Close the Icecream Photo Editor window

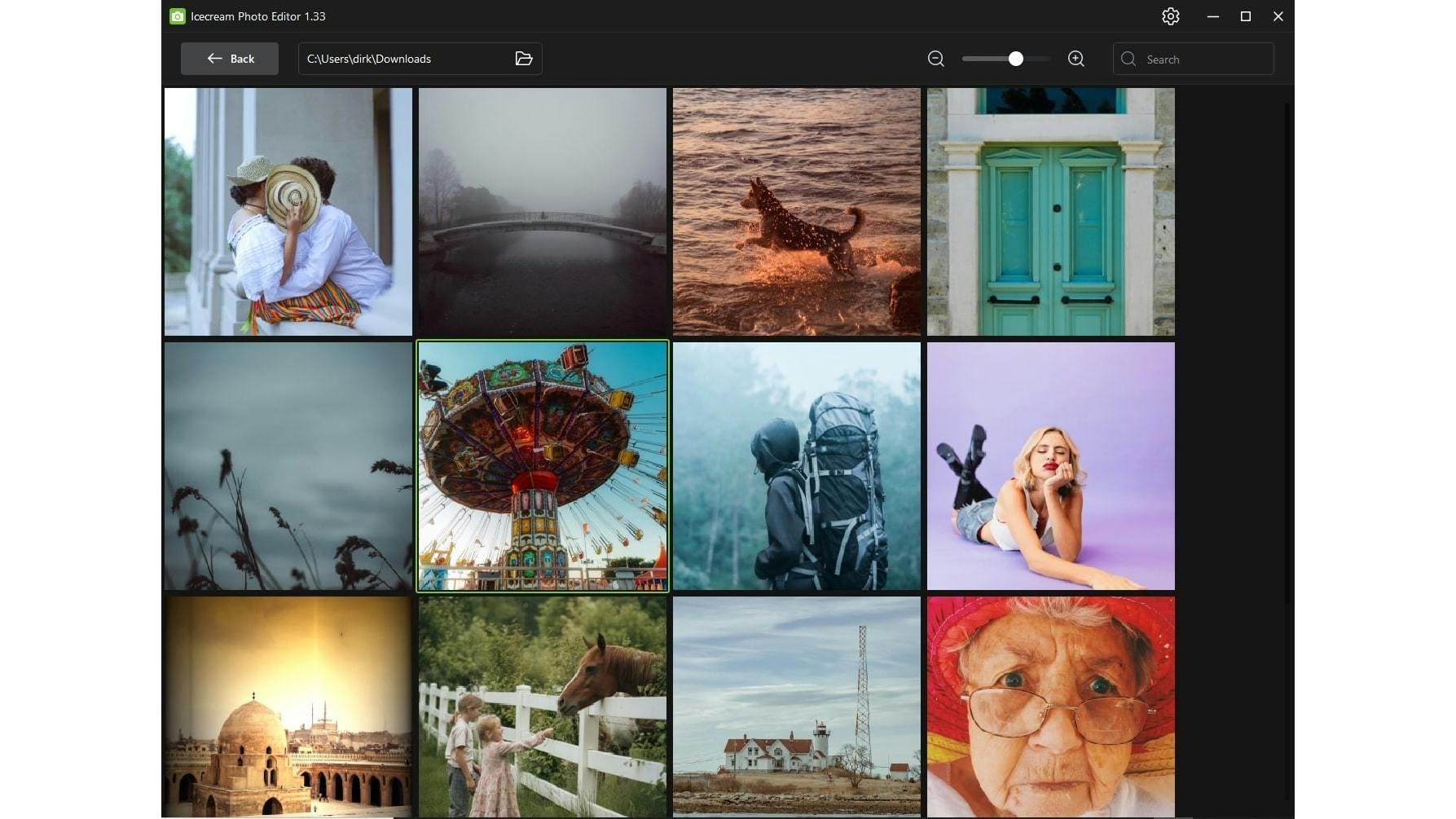coord(1278,16)
